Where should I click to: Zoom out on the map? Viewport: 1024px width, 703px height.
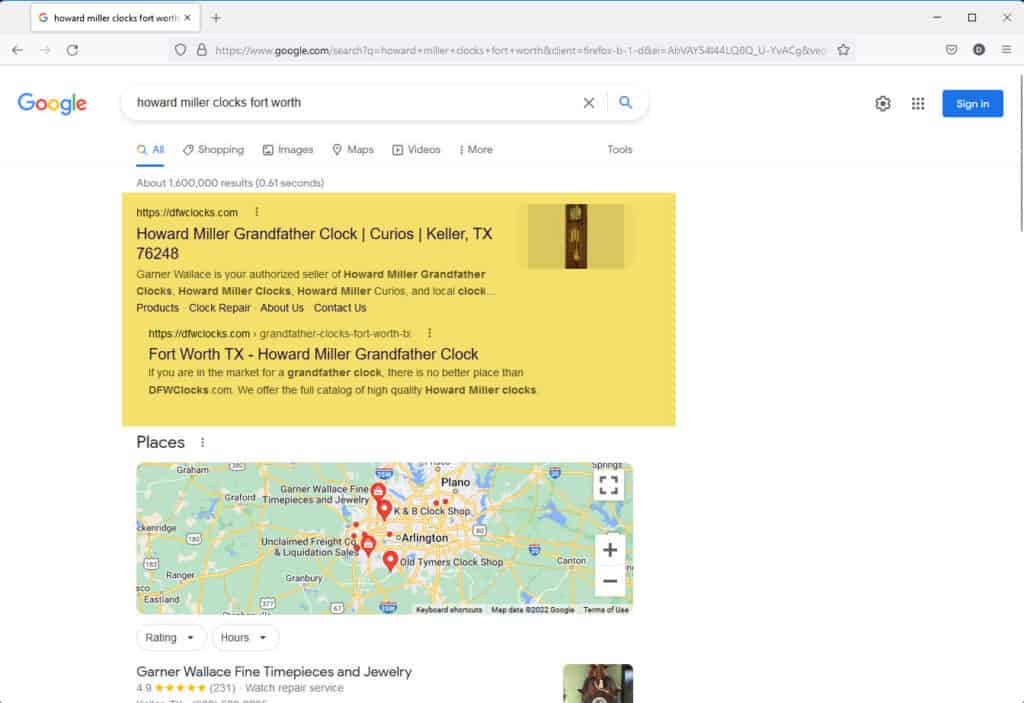coord(610,581)
